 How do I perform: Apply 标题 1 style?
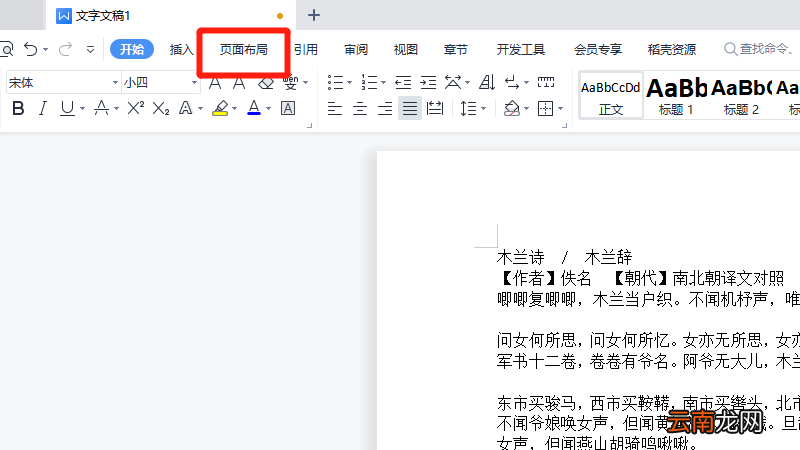676,96
